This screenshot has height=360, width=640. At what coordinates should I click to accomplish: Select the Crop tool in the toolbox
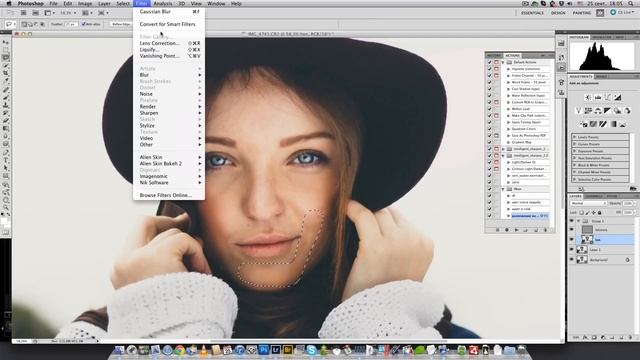pos(6,73)
